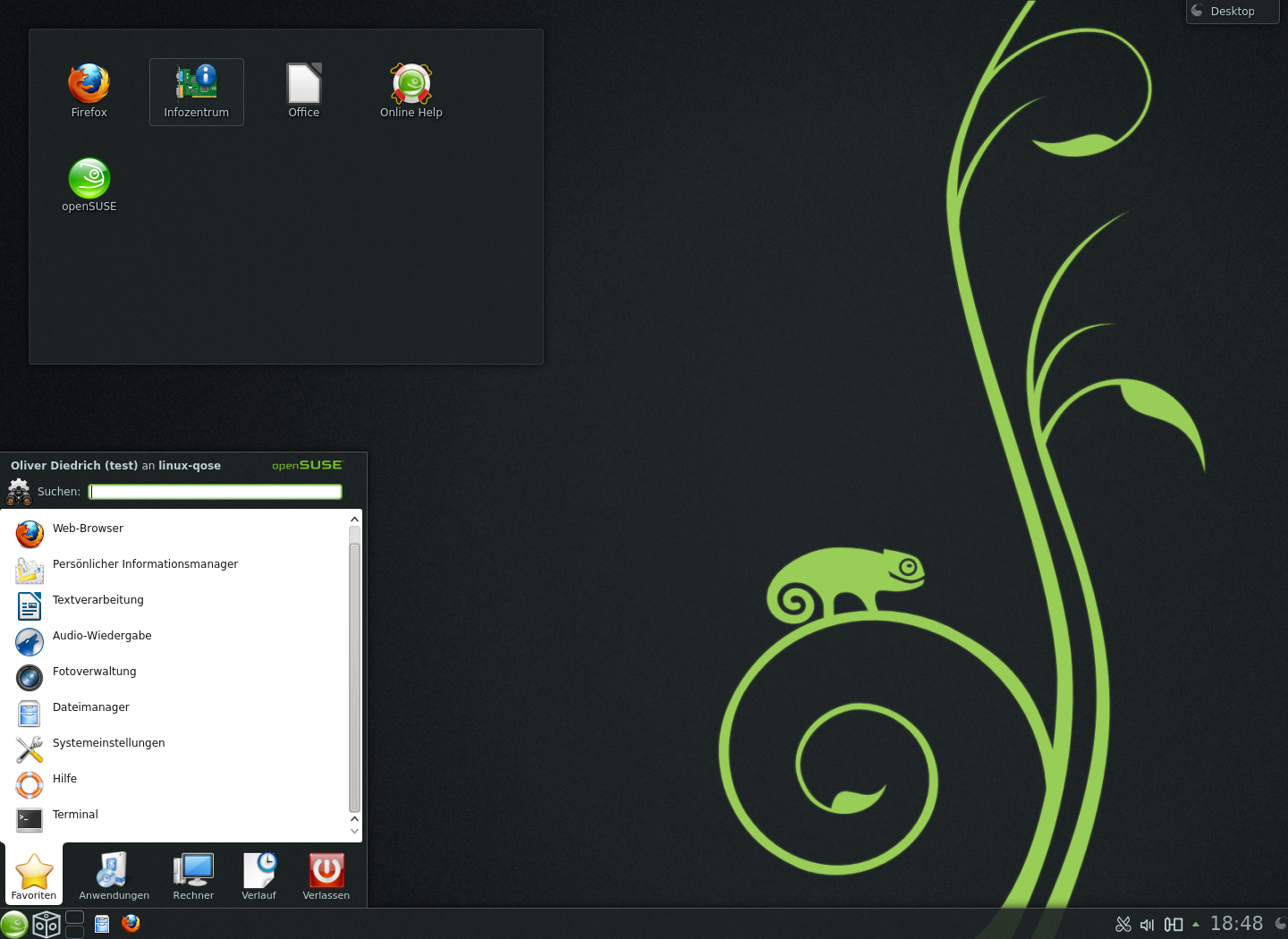Image resolution: width=1288 pixels, height=939 pixels.
Task: Click the 18:48 clock in the panel
Action: coord(1236,924)
